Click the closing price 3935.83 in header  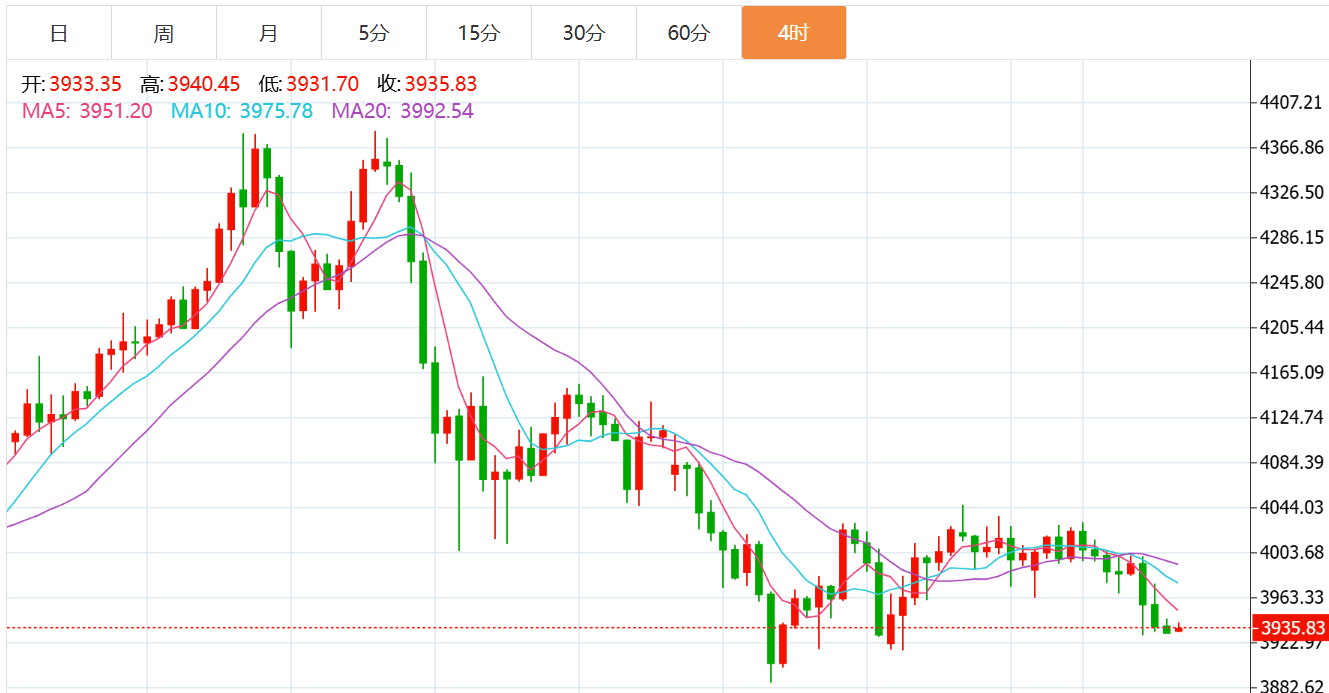tap(441, 84)
